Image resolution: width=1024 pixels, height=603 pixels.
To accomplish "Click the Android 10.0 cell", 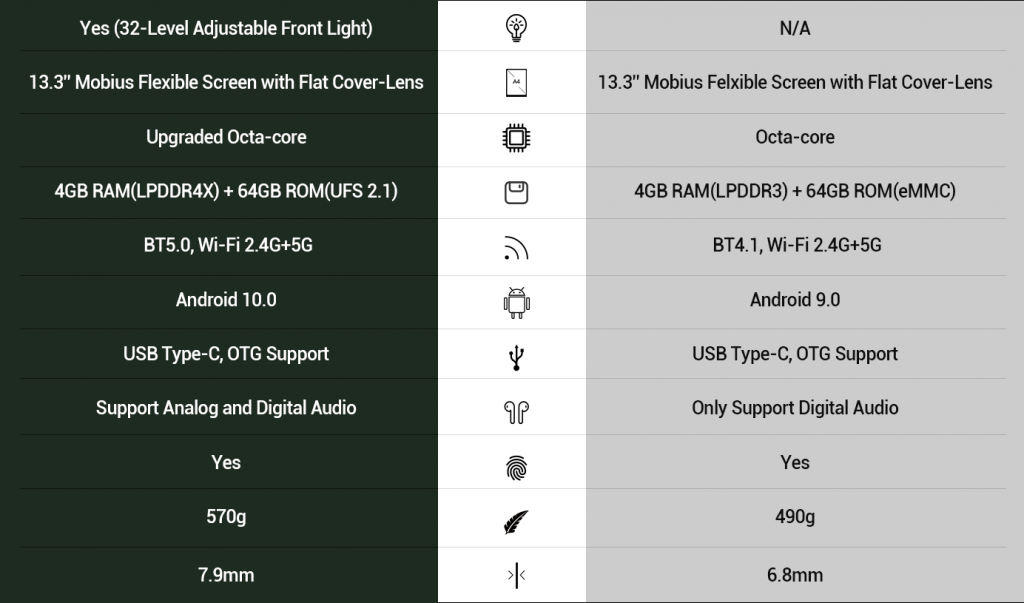I will tap(226, 300).
